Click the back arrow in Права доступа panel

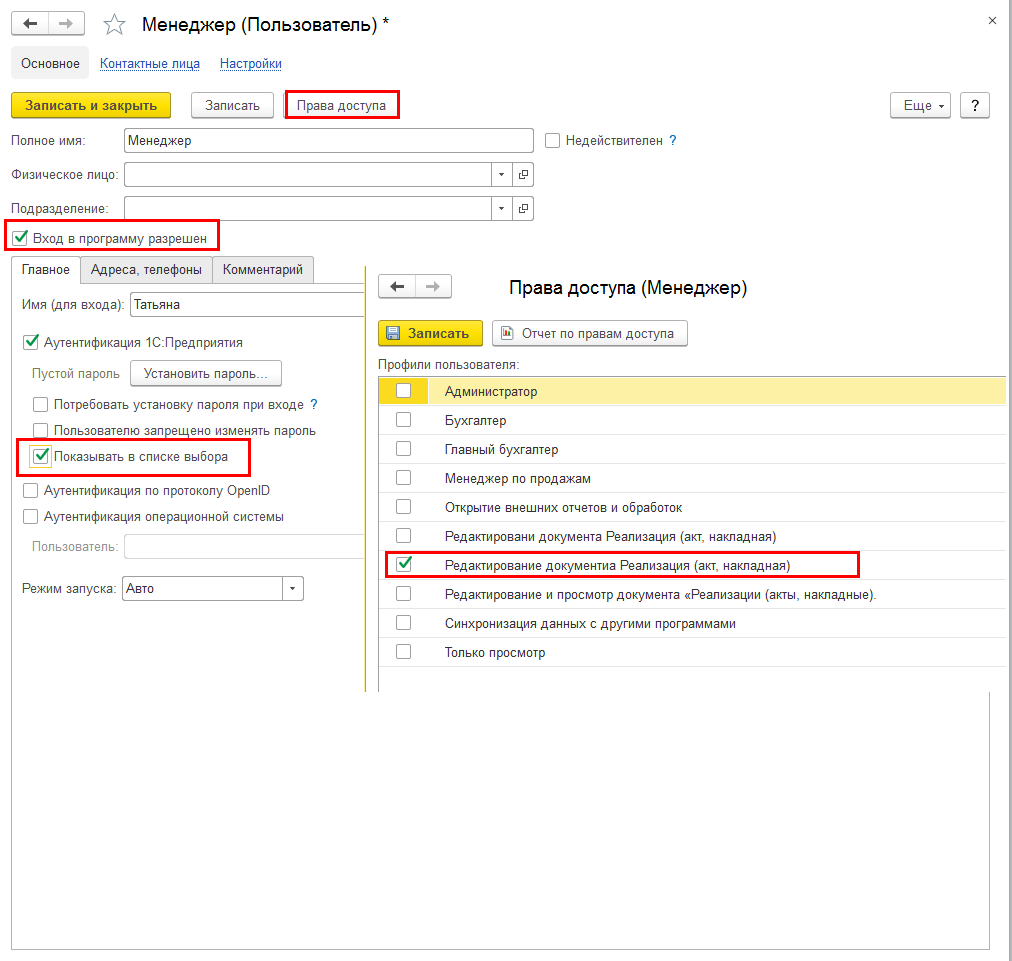(397, 286)
